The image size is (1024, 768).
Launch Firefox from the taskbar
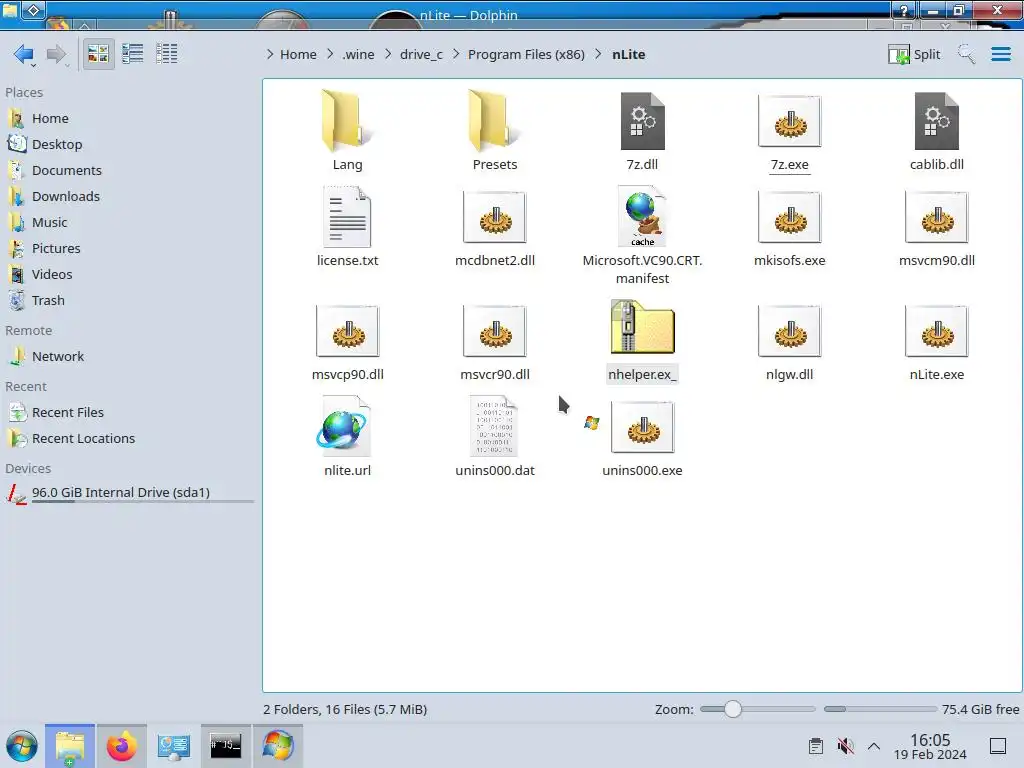(x=121, y=746)
